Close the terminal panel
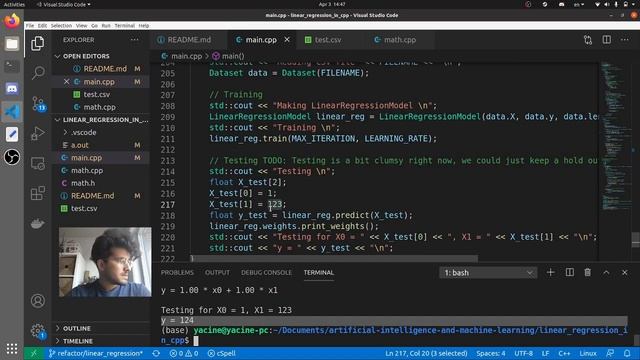 point(624,272)
